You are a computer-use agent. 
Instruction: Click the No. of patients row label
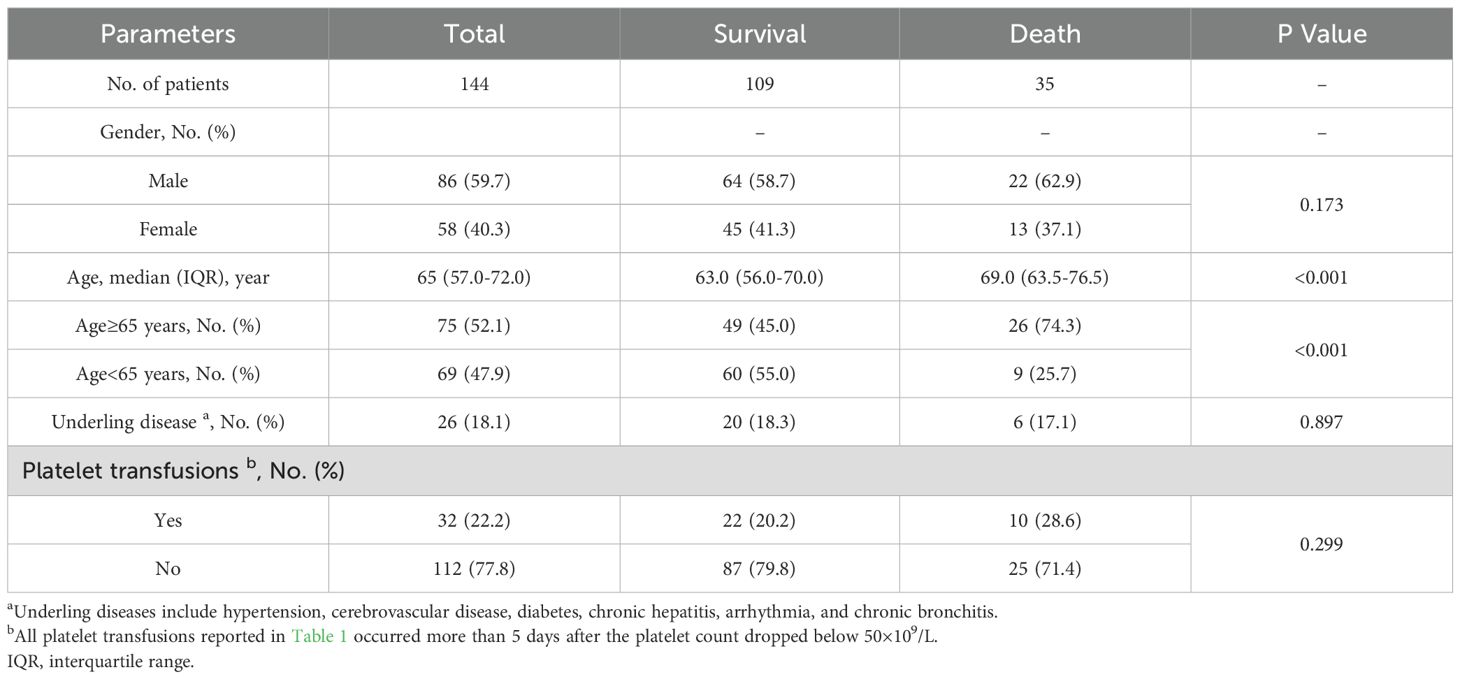click(x=168, y=84)
